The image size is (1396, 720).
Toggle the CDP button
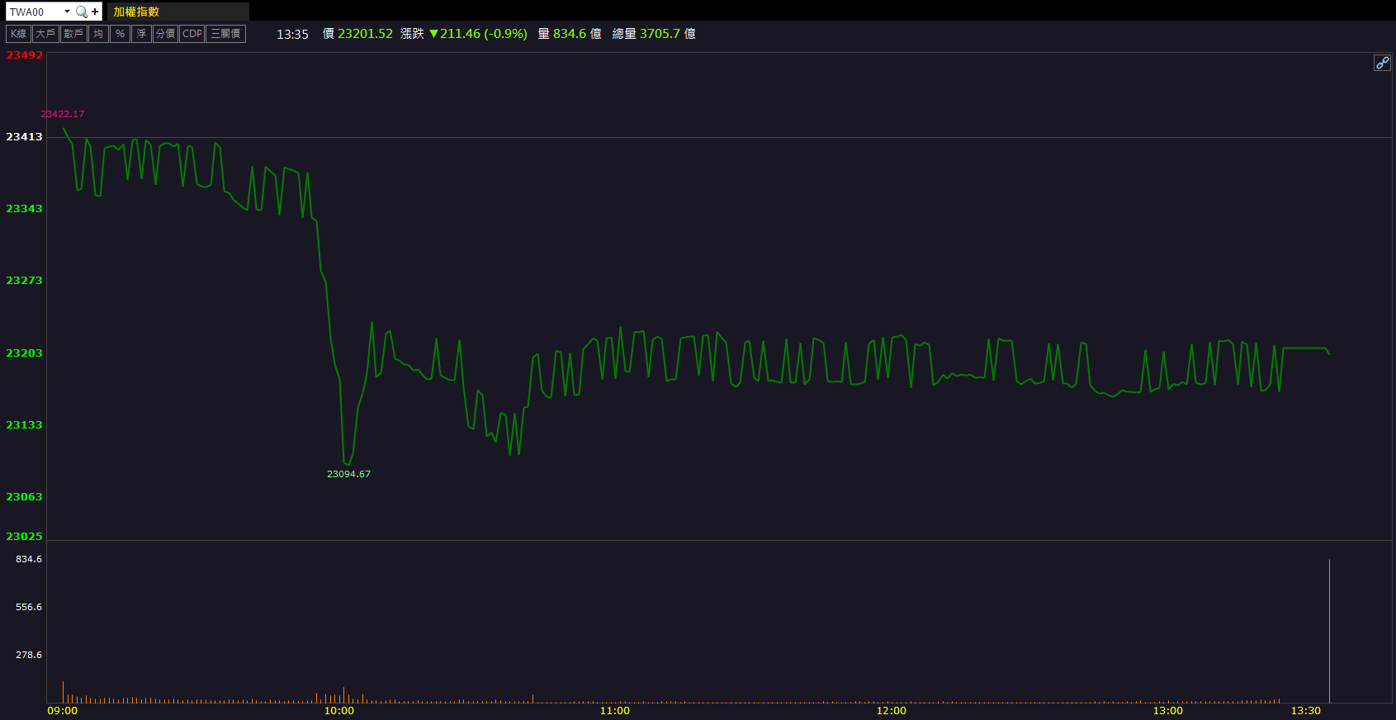pos(192,34)
